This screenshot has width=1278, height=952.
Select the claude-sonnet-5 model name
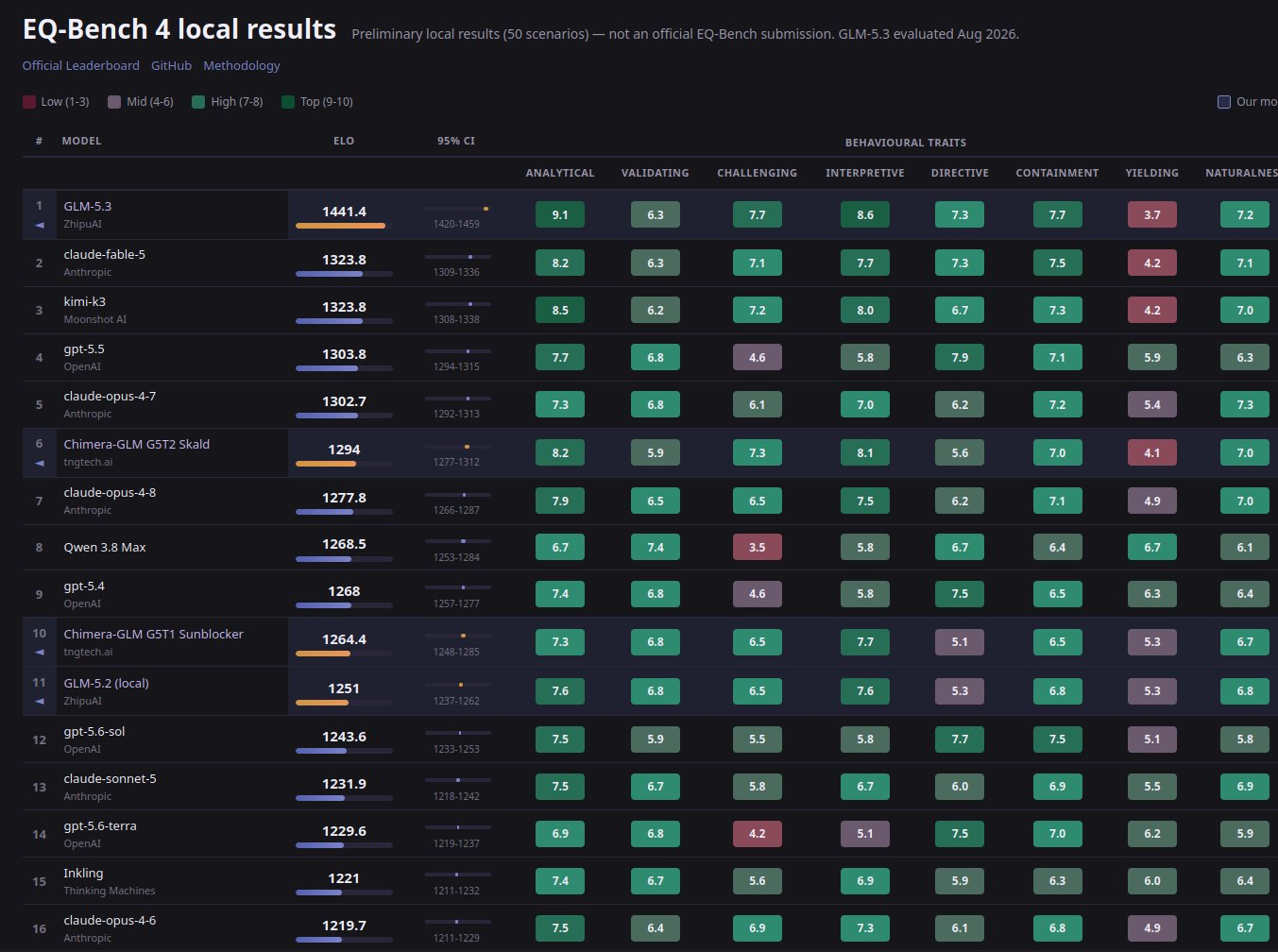[x=111, y=779]
